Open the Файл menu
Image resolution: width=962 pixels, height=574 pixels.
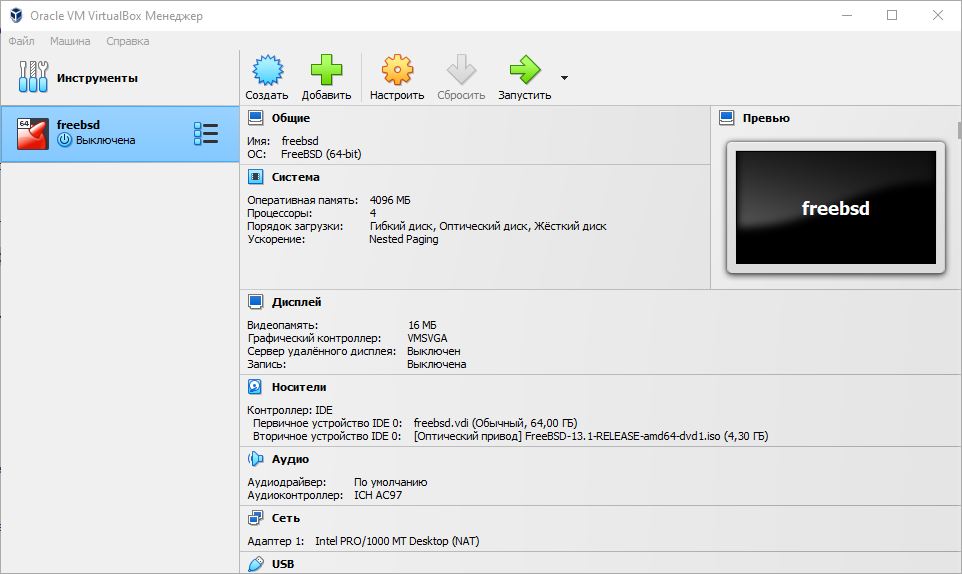point(21,41)
